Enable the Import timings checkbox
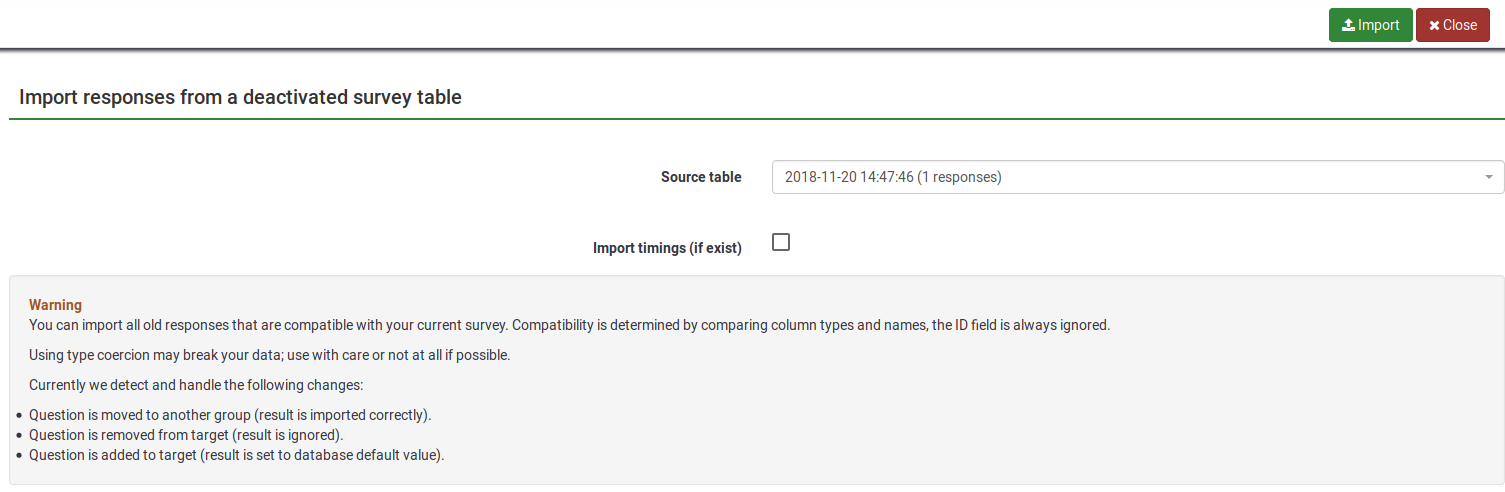The image size is (1505, 492). pos(781,242)
